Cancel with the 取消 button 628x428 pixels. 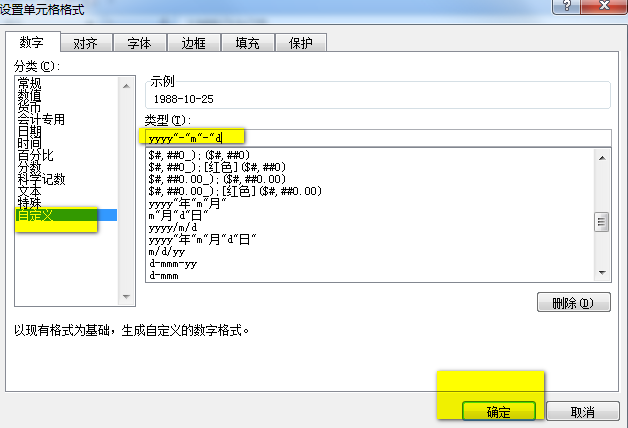click(x=583, y=412)
